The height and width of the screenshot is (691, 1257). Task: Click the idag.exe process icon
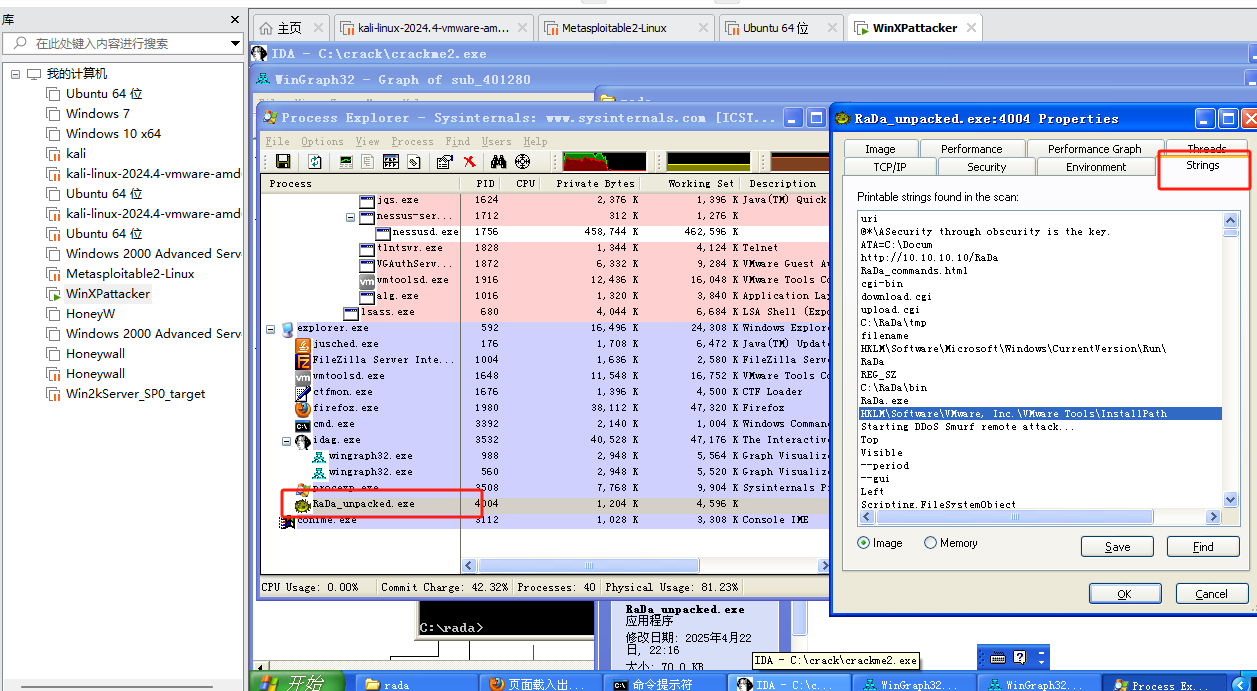click(303, 440)
